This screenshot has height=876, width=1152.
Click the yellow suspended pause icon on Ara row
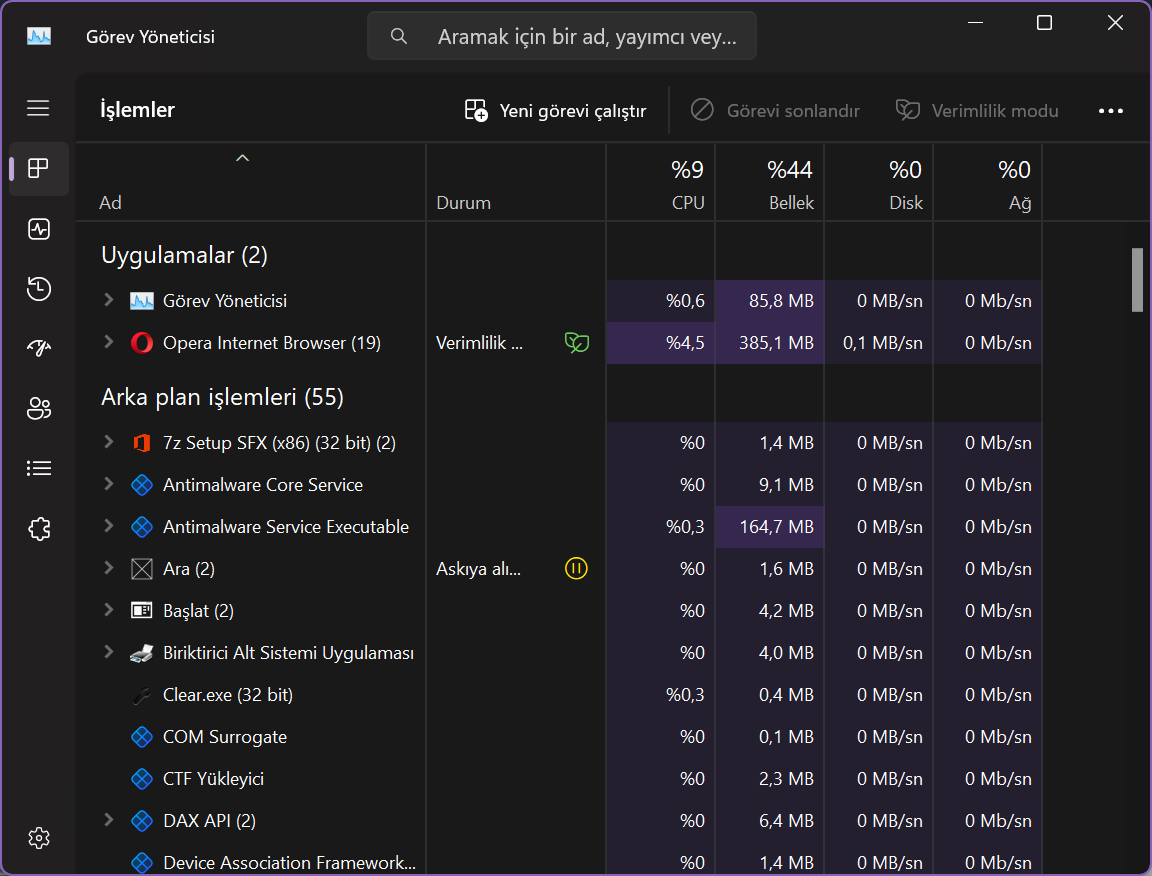576,568
